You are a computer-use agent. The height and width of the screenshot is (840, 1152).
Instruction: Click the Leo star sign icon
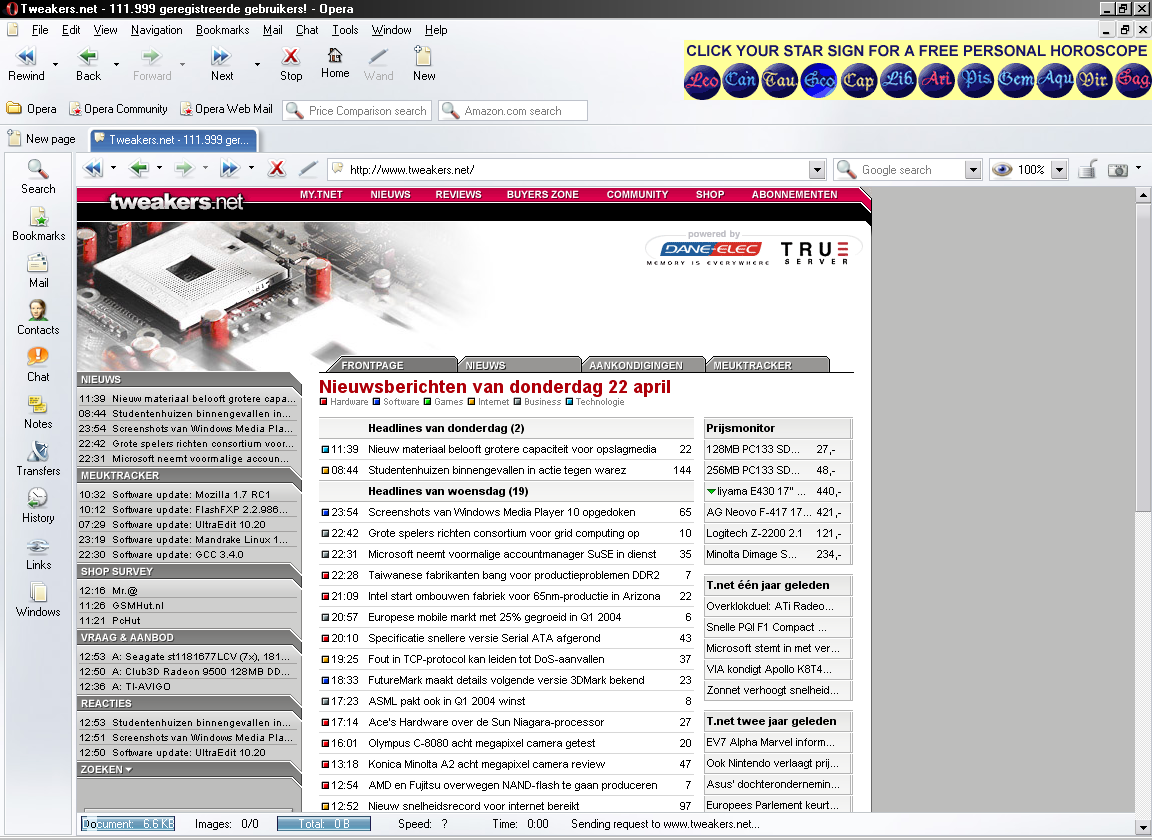(x=702, y=80)
